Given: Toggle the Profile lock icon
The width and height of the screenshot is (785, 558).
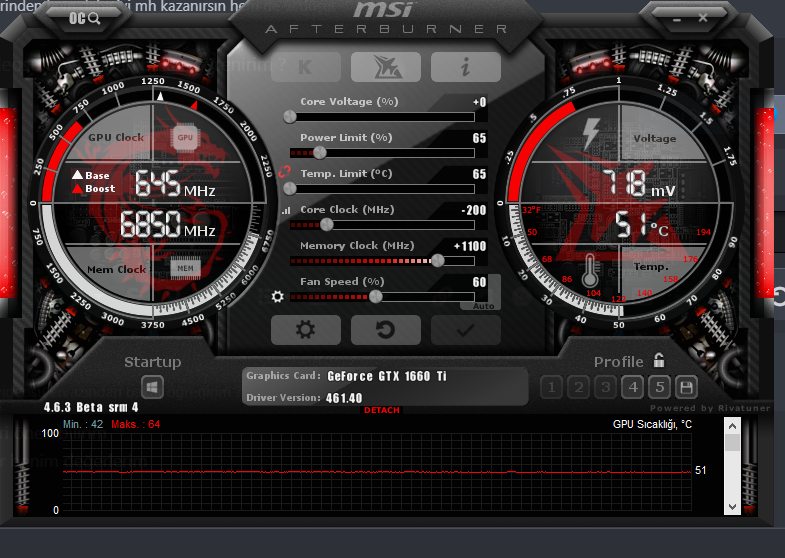Looking at the screenshot, I should tap(659, 360).
